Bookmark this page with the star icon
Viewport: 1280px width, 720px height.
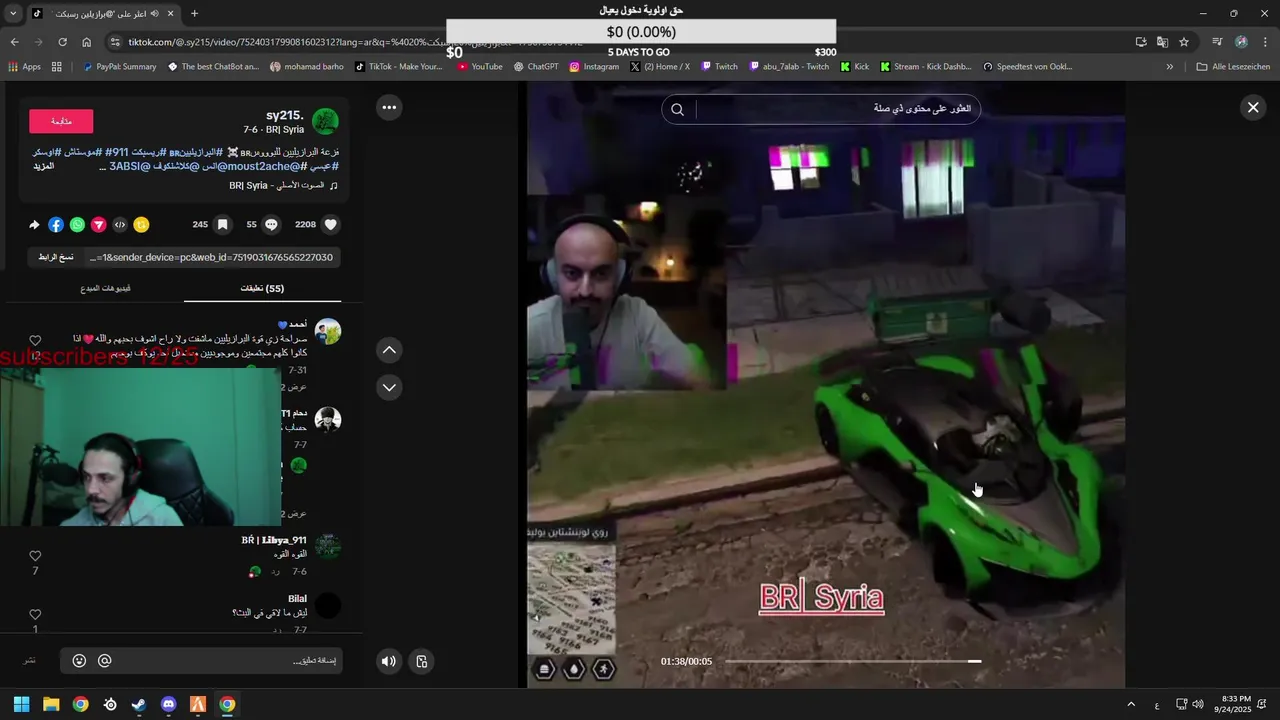[1184, 42]
